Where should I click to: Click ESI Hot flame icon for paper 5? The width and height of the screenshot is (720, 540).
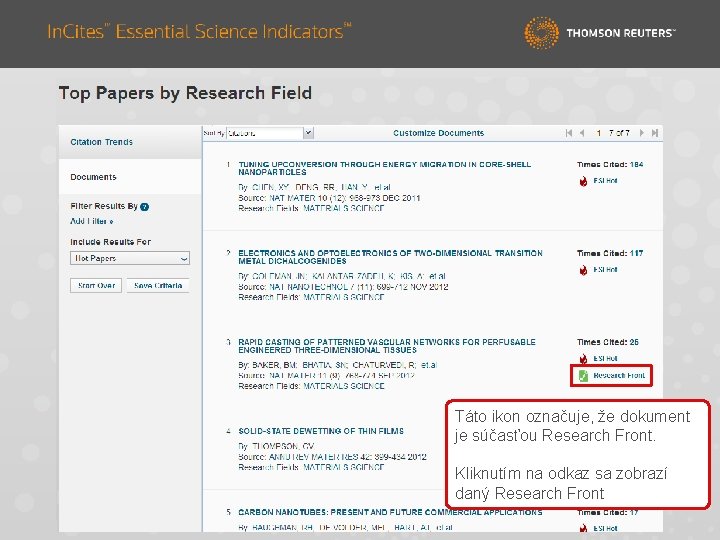(583, 529)
